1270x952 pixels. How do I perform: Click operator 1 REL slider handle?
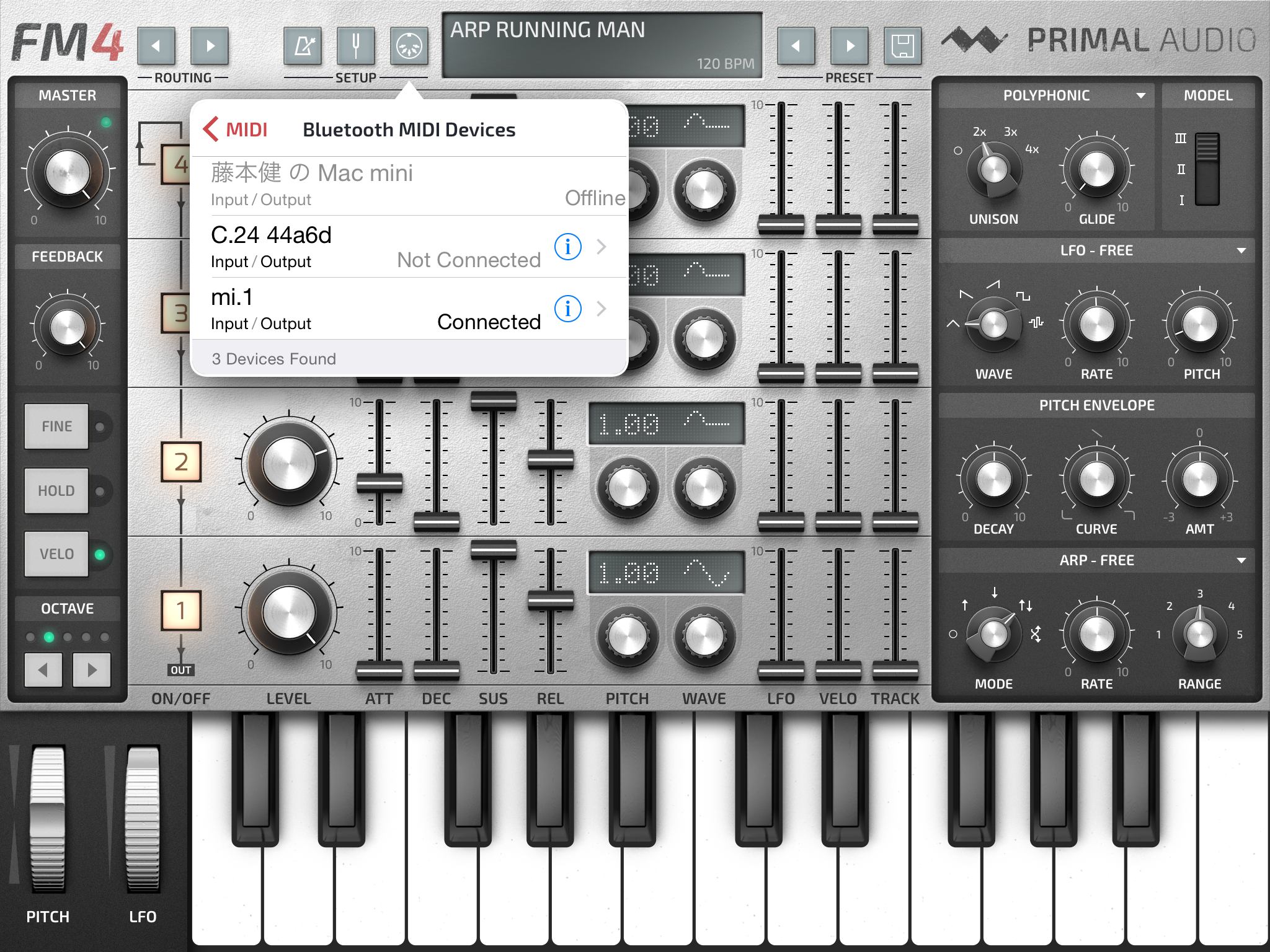(551, 600)
